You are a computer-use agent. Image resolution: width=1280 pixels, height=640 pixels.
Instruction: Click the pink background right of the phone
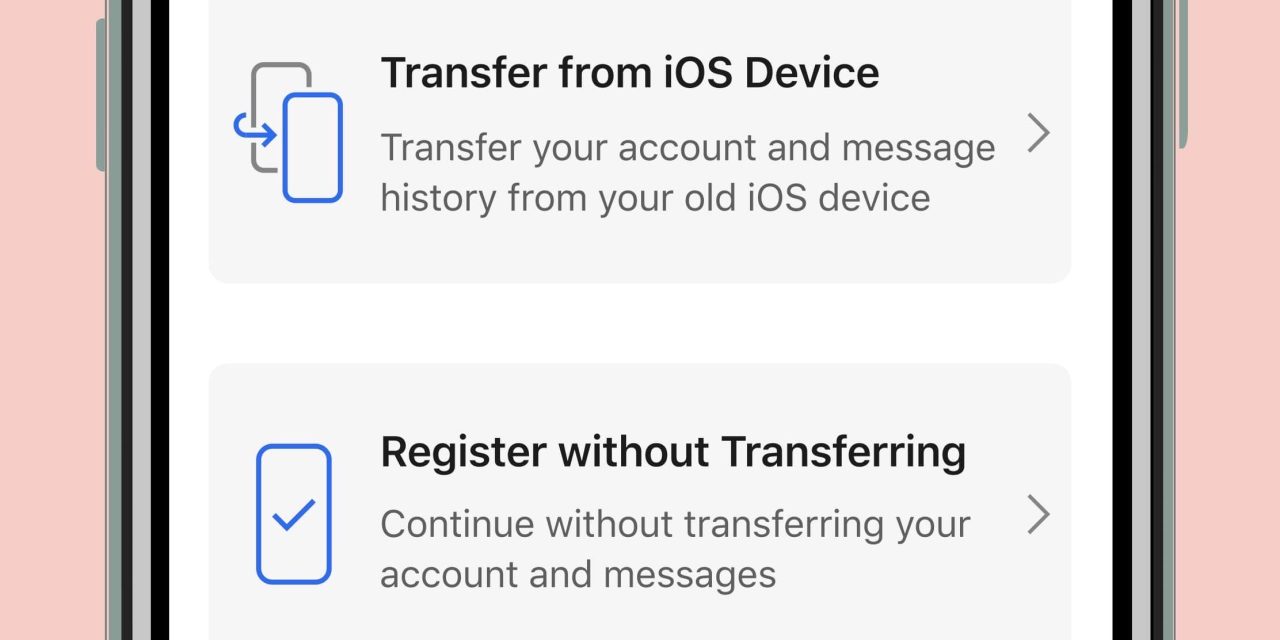point(1230,320)
